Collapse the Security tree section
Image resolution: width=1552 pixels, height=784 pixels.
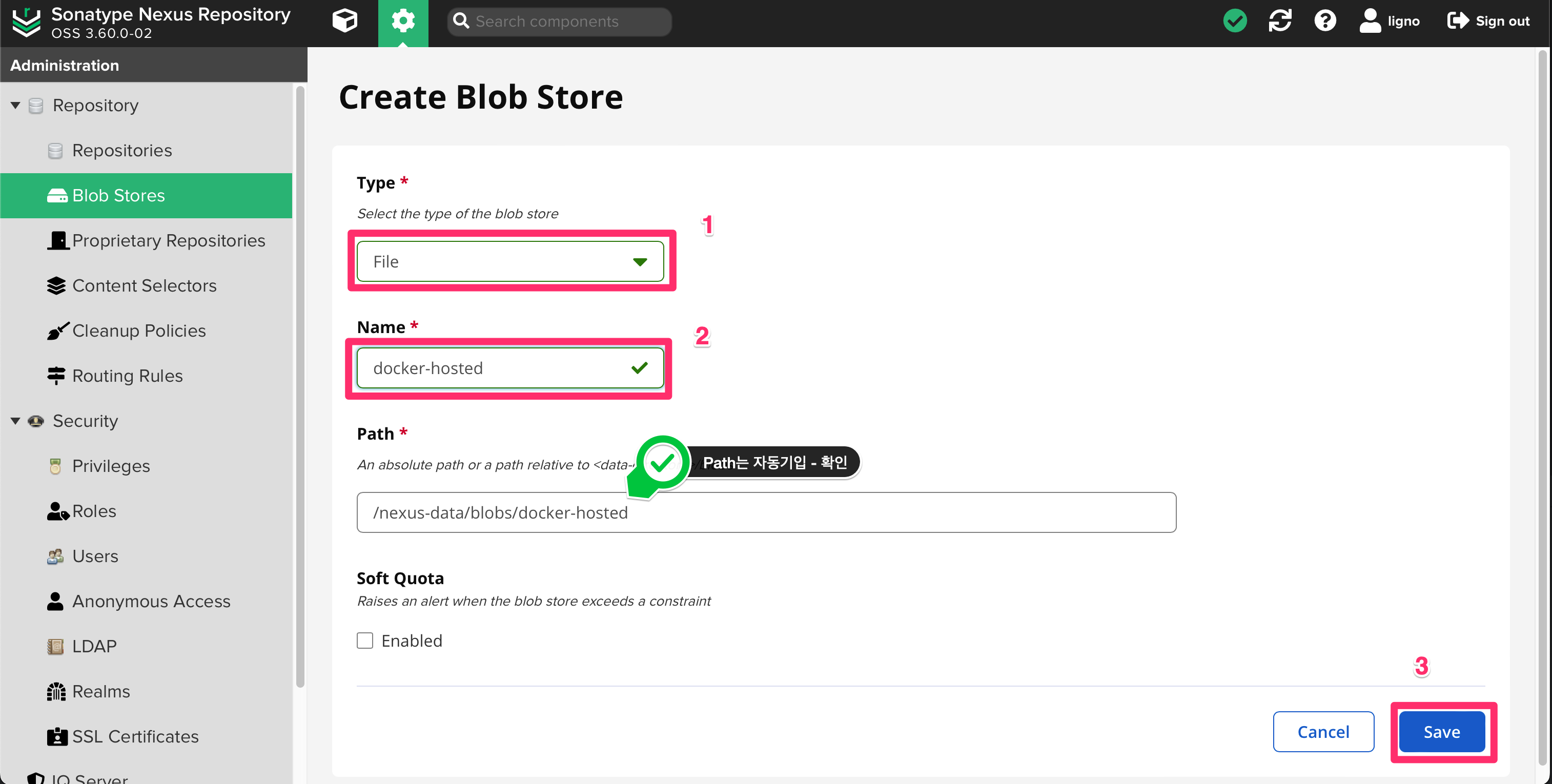click(15, 421)
